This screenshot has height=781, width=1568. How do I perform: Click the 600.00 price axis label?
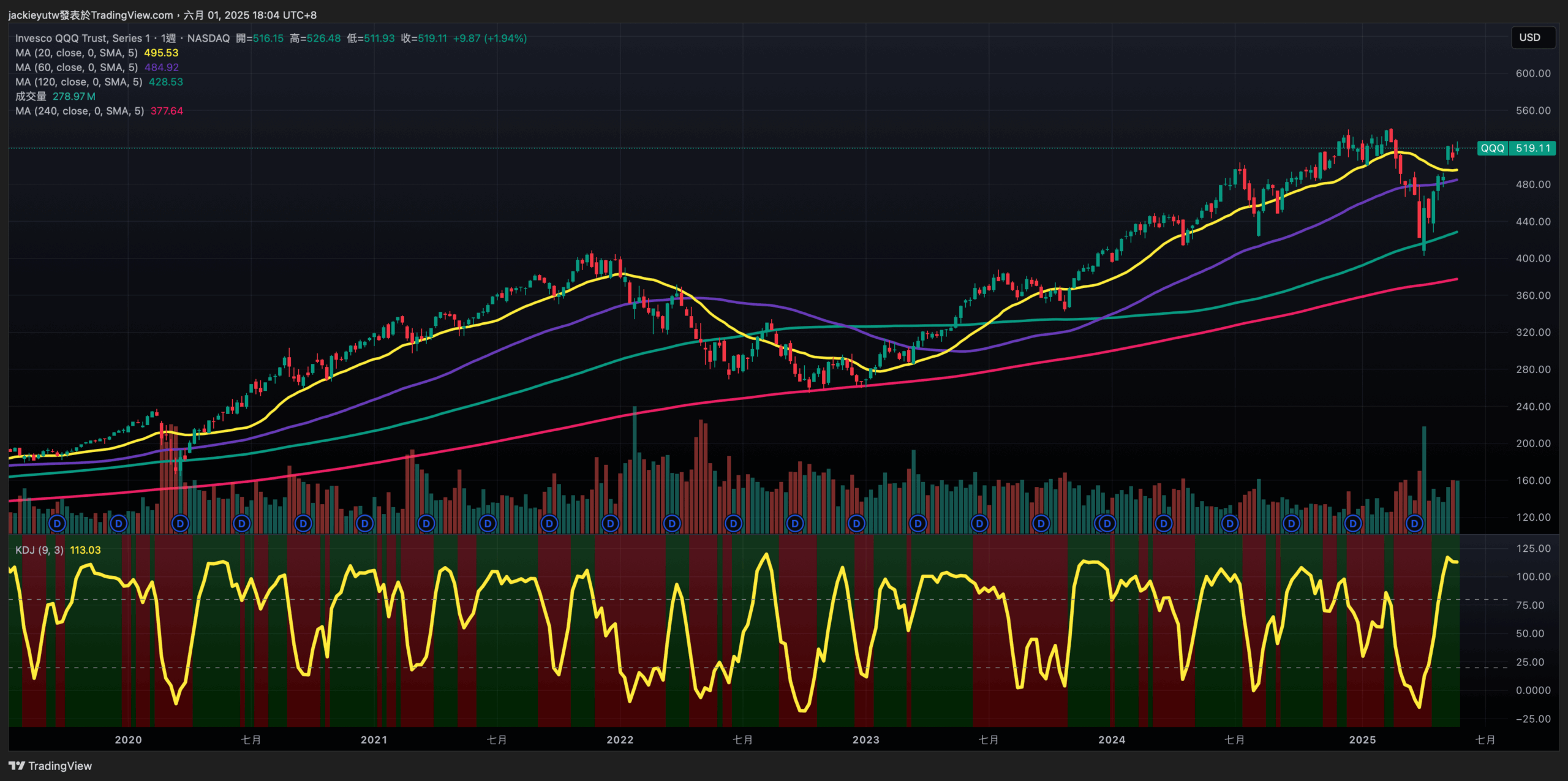[1533, 74]
